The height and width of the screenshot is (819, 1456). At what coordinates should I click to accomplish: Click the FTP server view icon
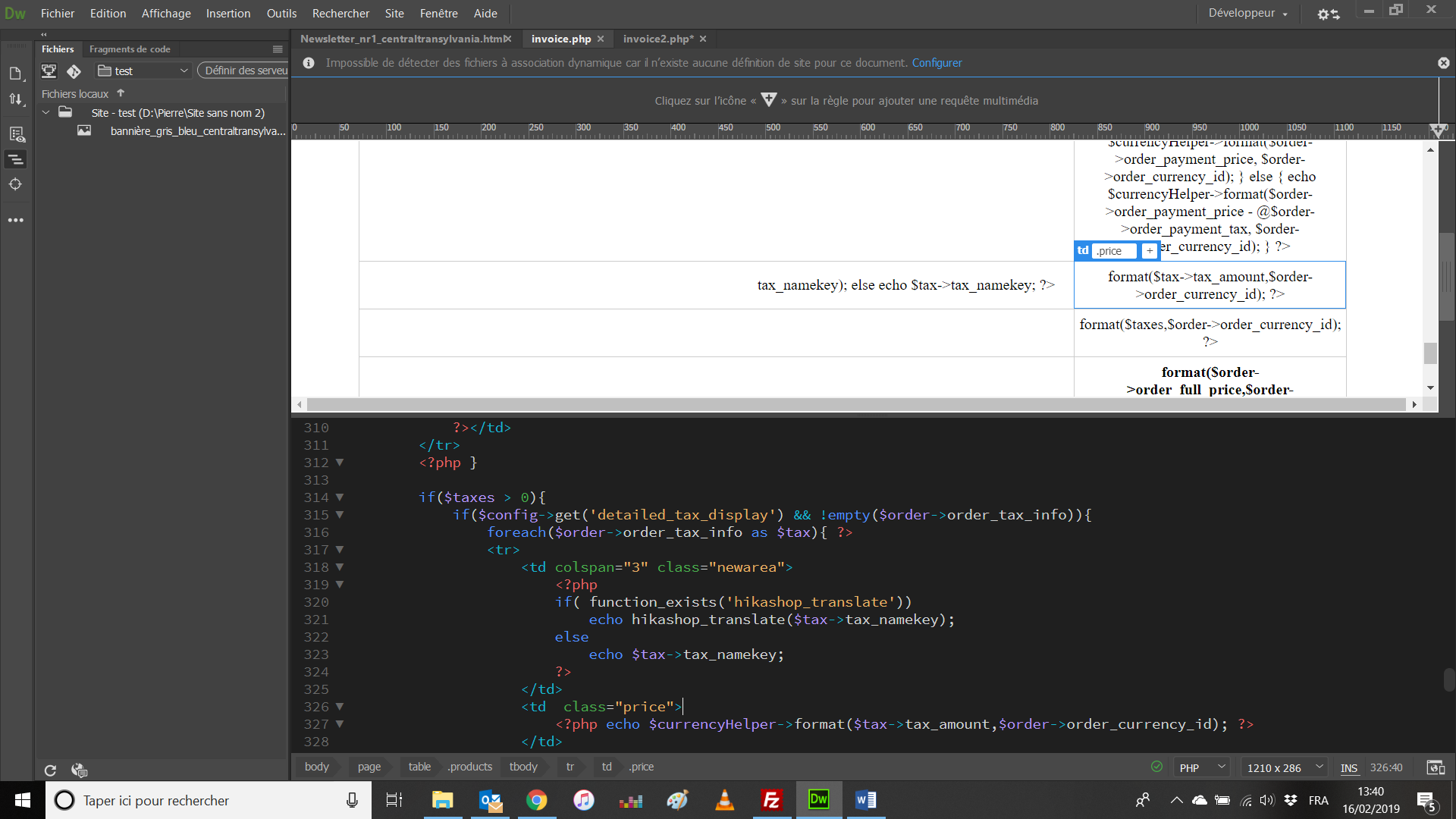[49, 71]
